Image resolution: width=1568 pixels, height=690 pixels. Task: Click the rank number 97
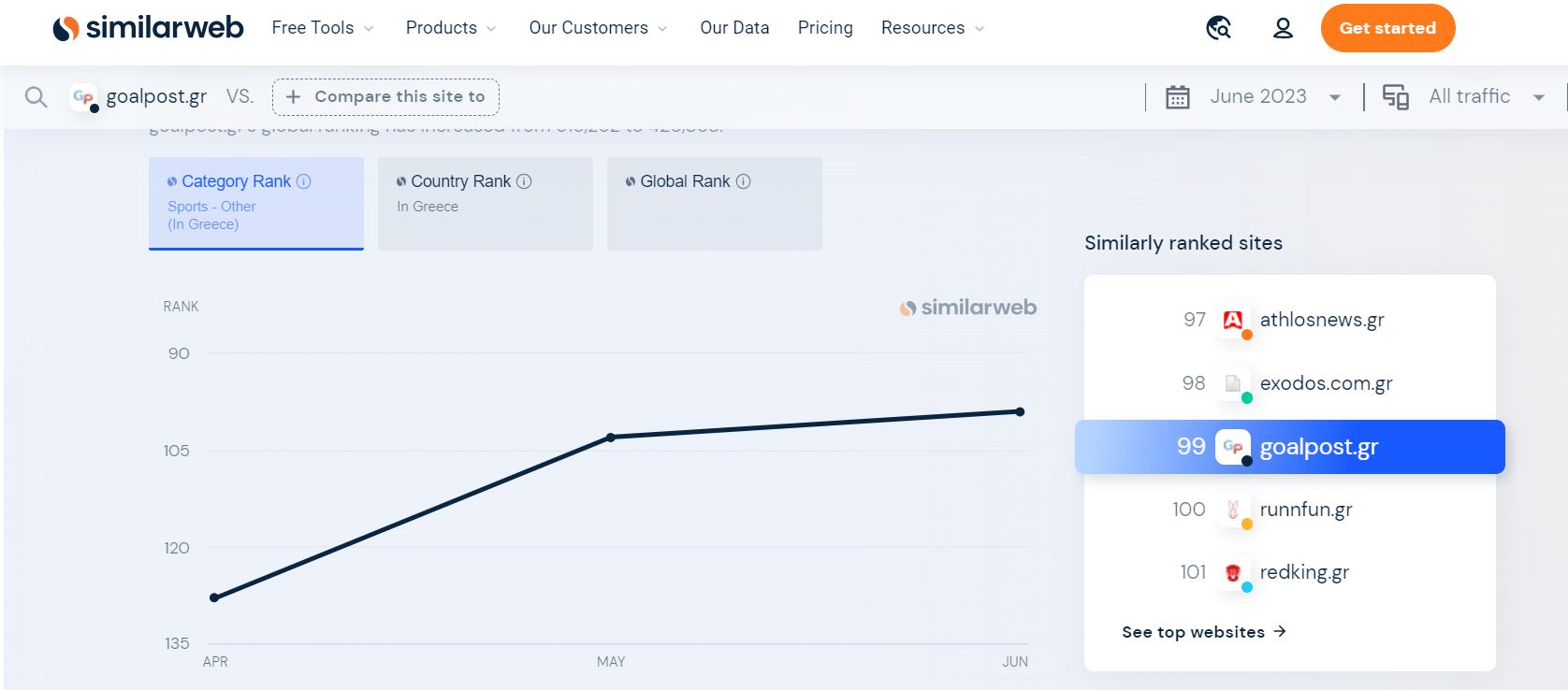coord(1195,320)
